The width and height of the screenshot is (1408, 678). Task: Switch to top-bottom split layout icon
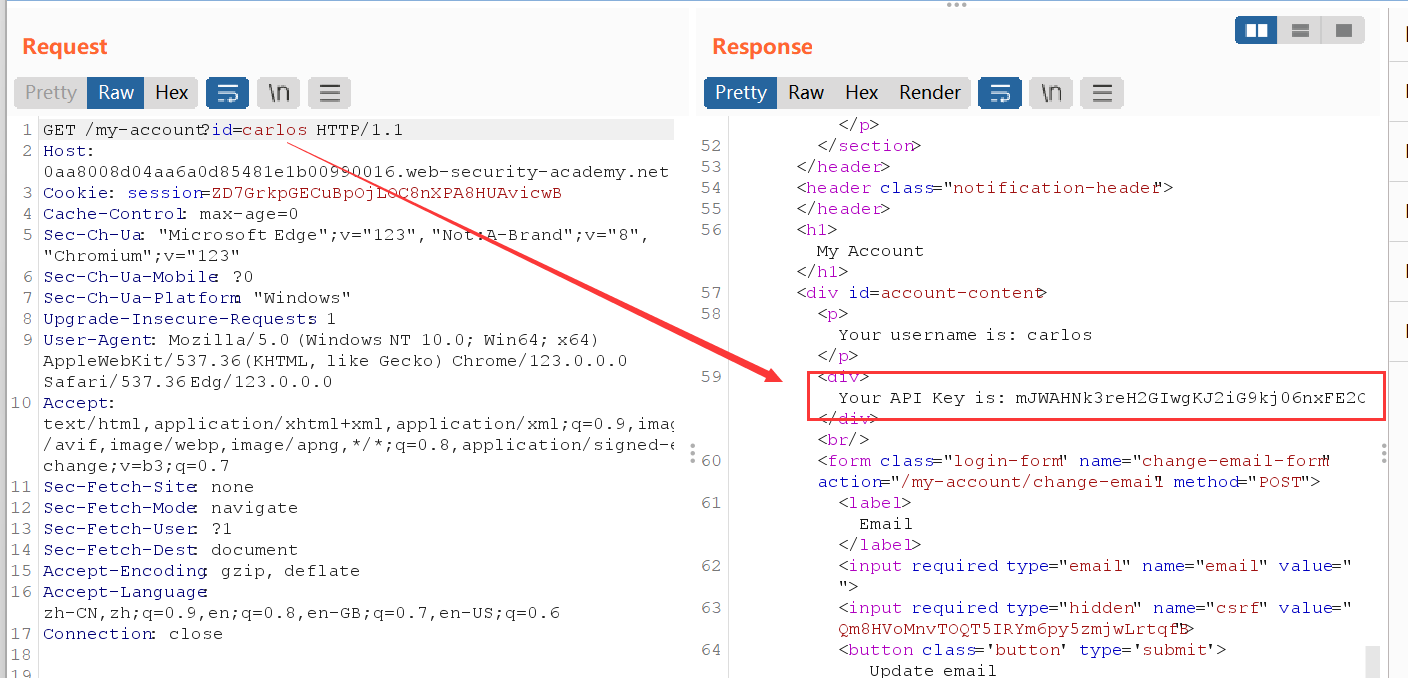[1300, 31]
